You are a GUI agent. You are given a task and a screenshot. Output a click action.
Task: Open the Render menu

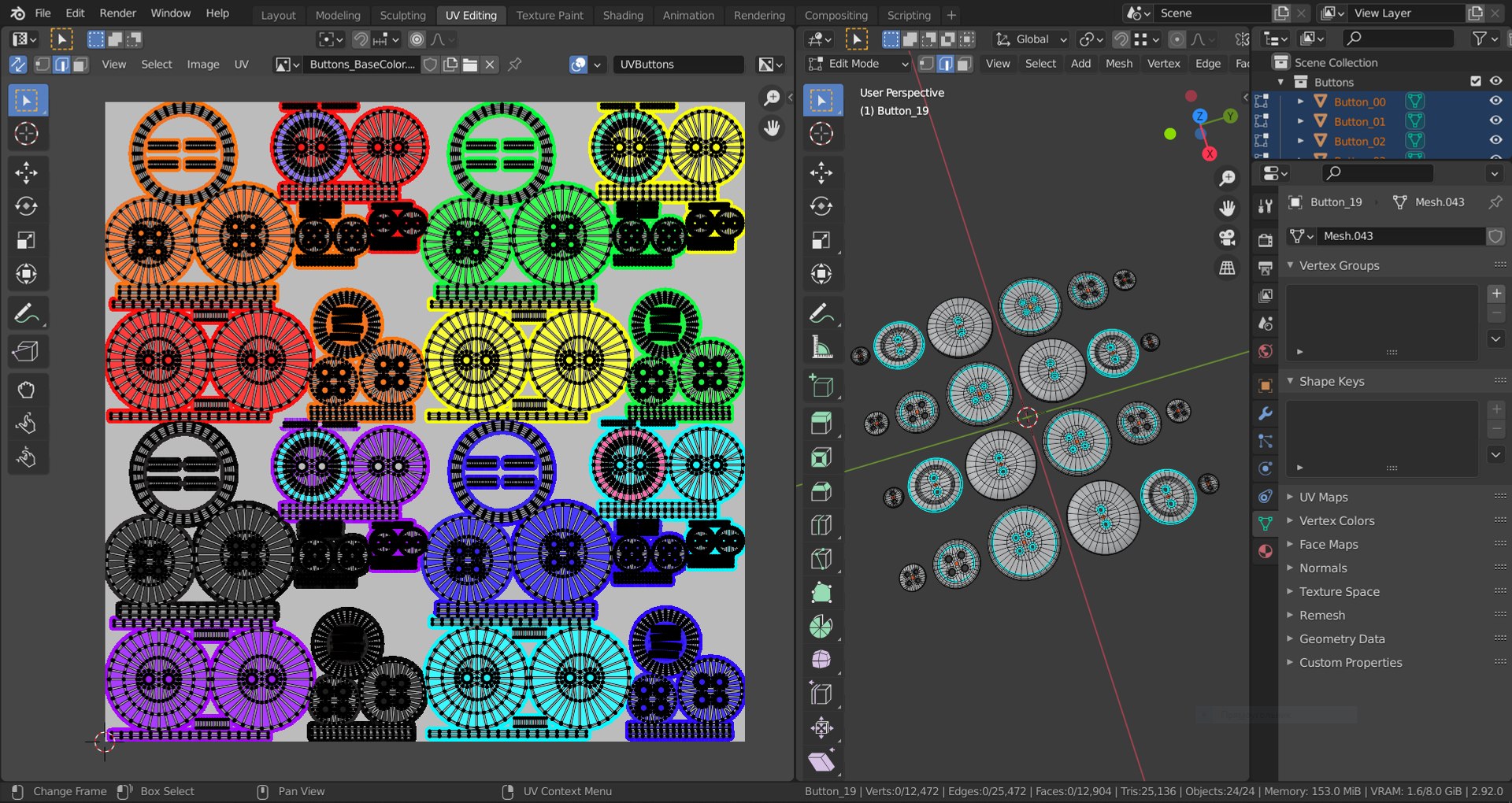tap(117, 13)
